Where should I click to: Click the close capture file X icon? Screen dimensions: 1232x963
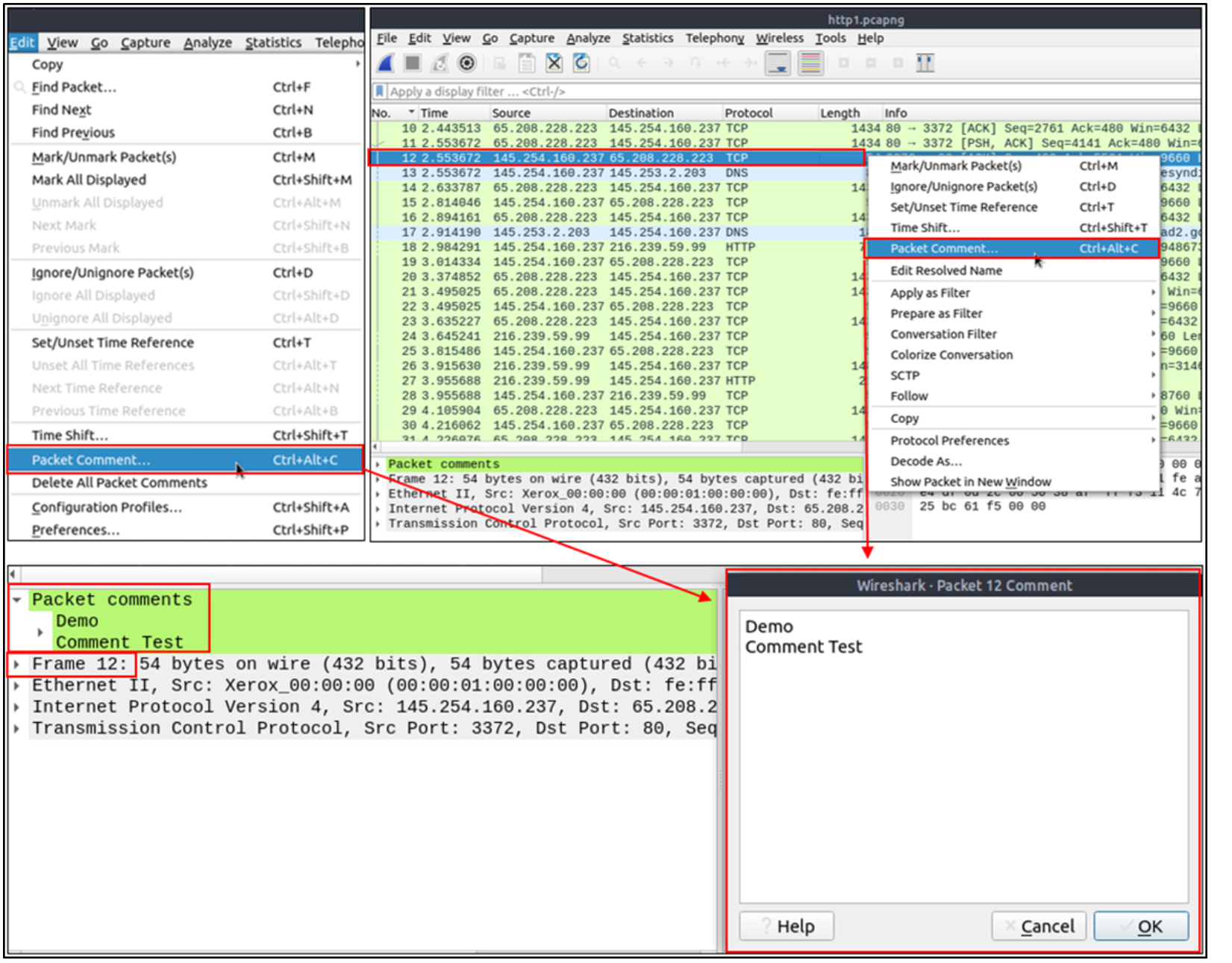(554, 63)
